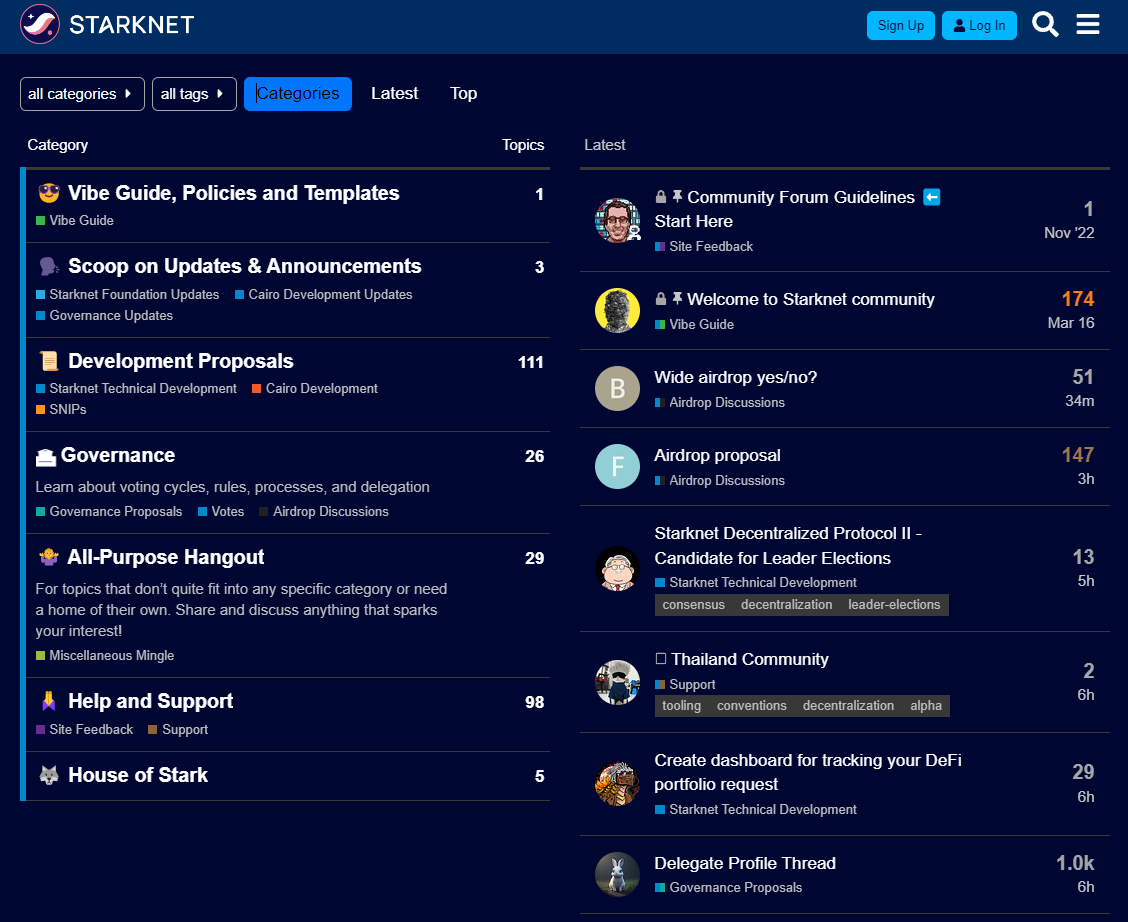Open the all categories dropdown
Viewport: 1128px width, 922px height.
(82, 94)
